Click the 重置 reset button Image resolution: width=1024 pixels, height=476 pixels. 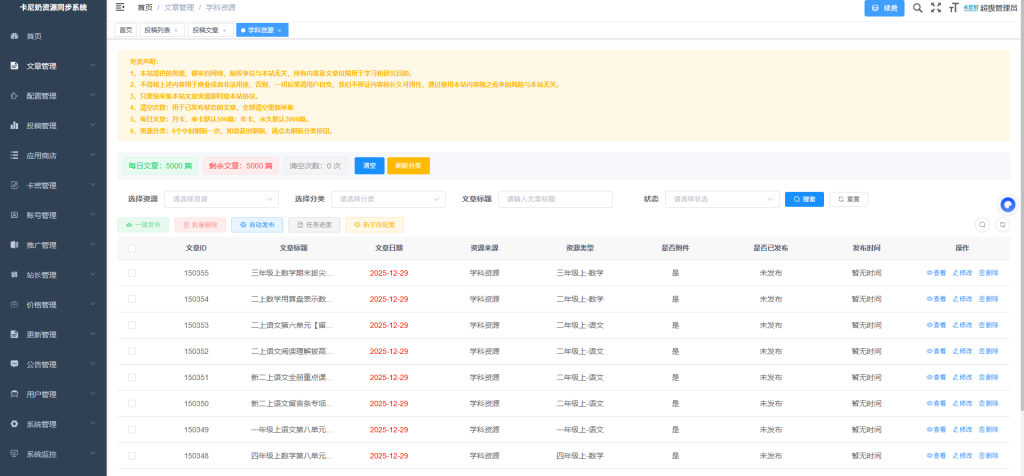[848, 199]
